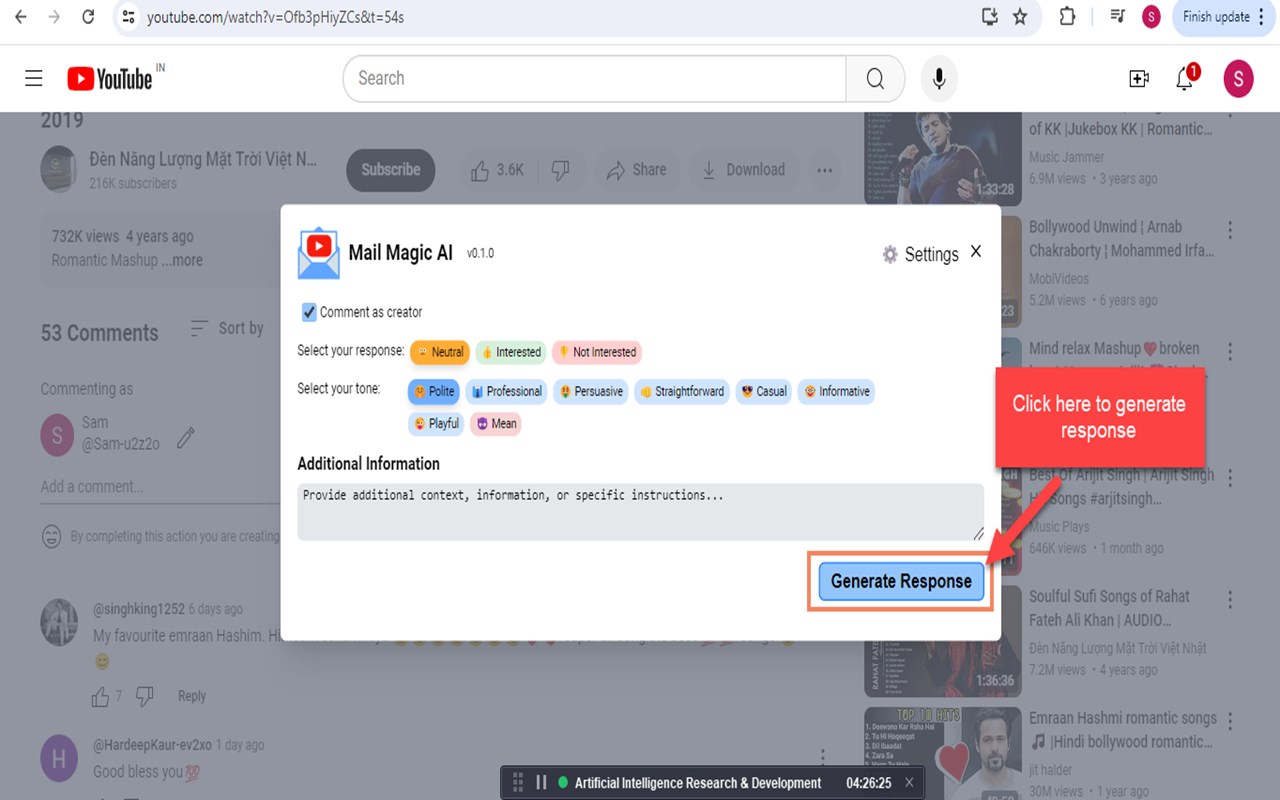Open channel Đèn Năng Lượng Mặt Trời avatar
This screenshot has height=800, width=1280.
[59, 169]
